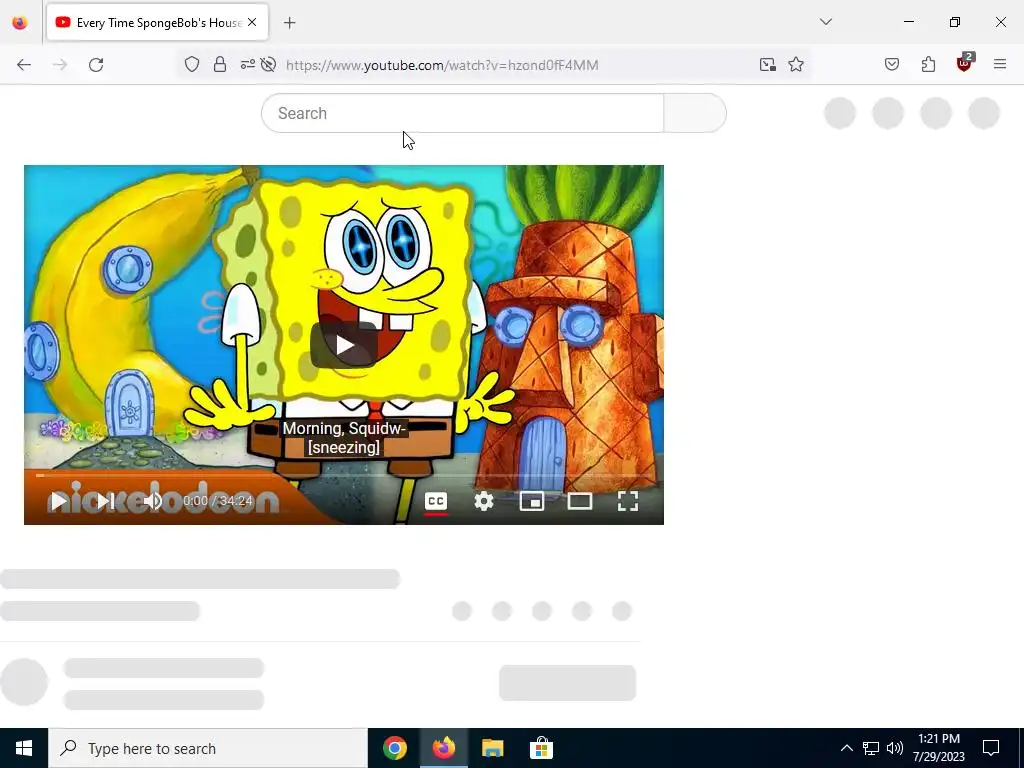
Task: Bookmark this page with star icon
Action: 795,65
